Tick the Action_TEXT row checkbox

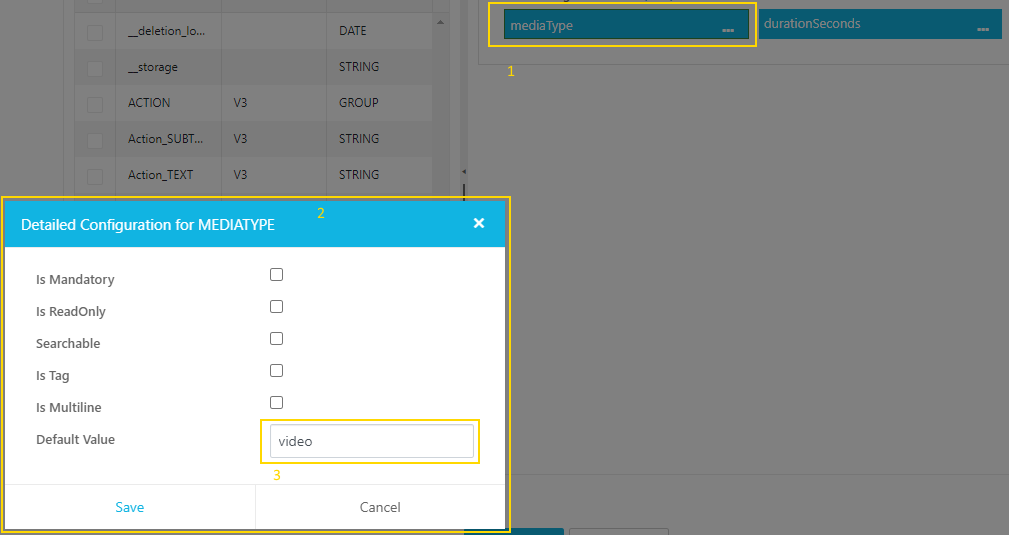[95, 177]
